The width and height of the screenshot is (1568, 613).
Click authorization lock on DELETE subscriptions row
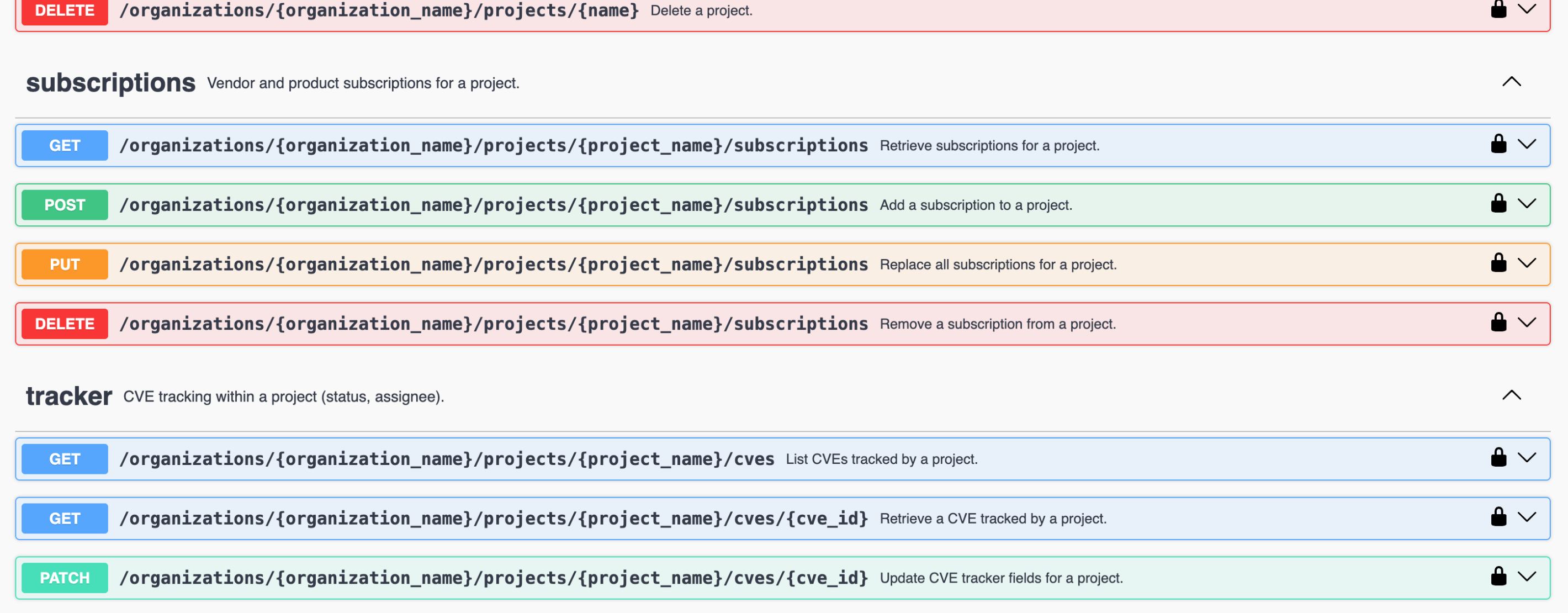pyautogui.click(x=1498, y=322)
